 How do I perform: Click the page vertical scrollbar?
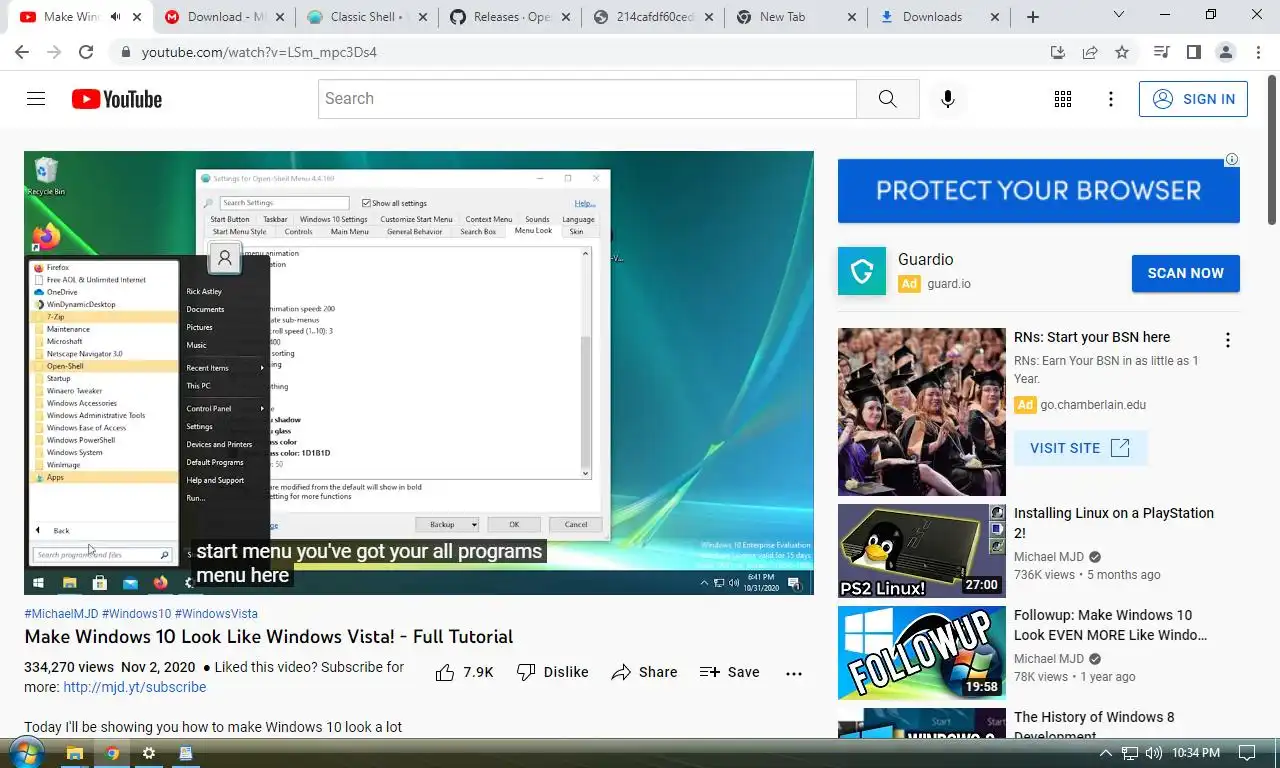1272,150
